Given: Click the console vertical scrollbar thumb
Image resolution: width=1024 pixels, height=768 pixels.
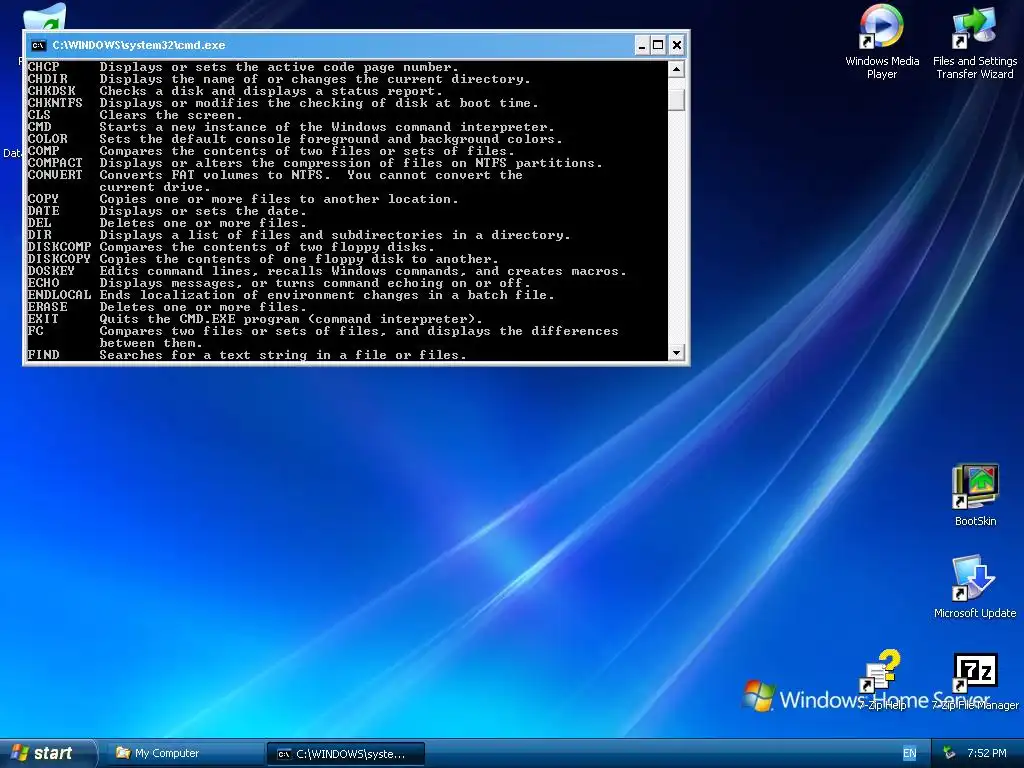Looking at the screenshot, I should [x=676, y=99].
